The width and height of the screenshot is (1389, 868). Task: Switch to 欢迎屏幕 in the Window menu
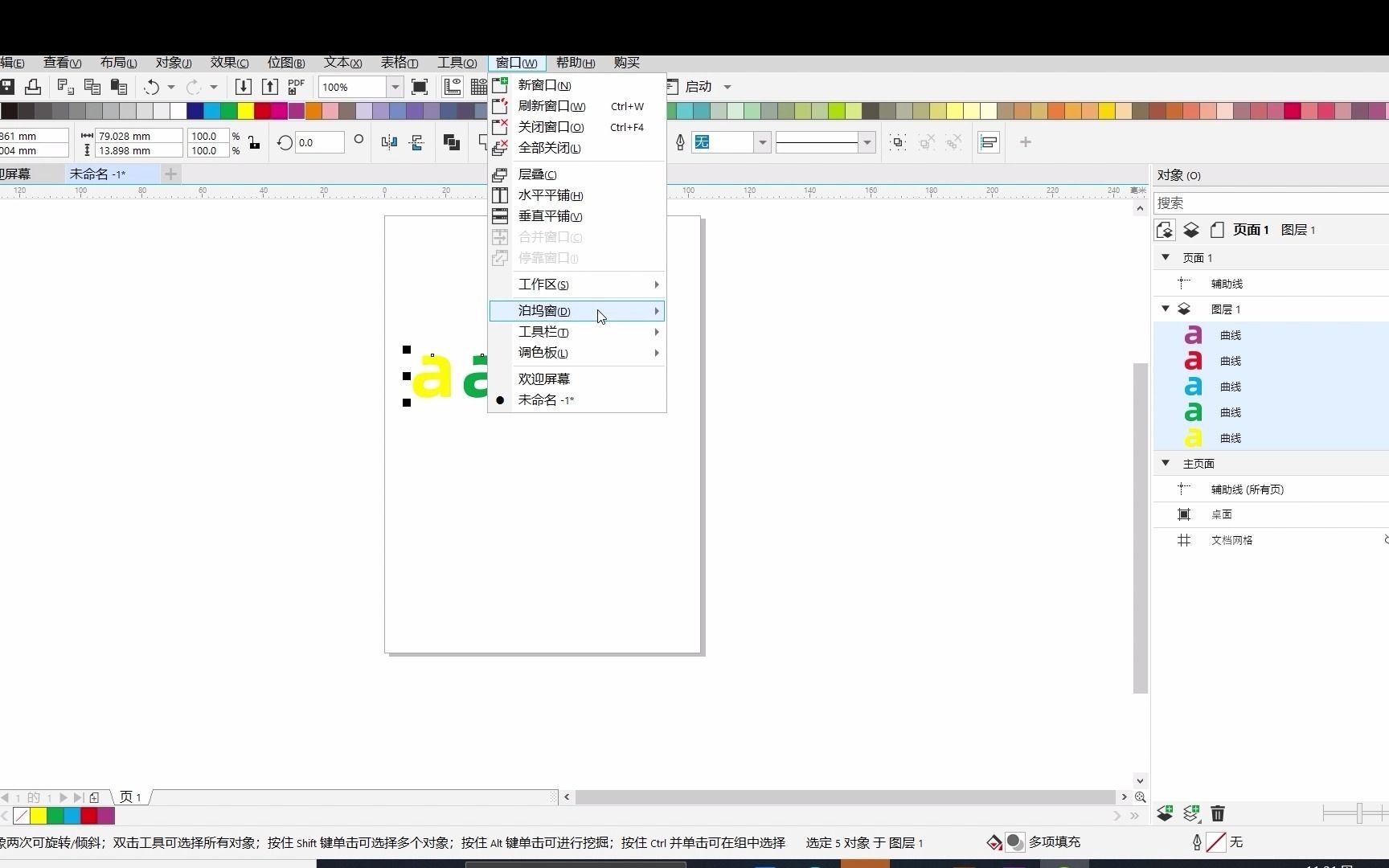click(x=577, y=379)
